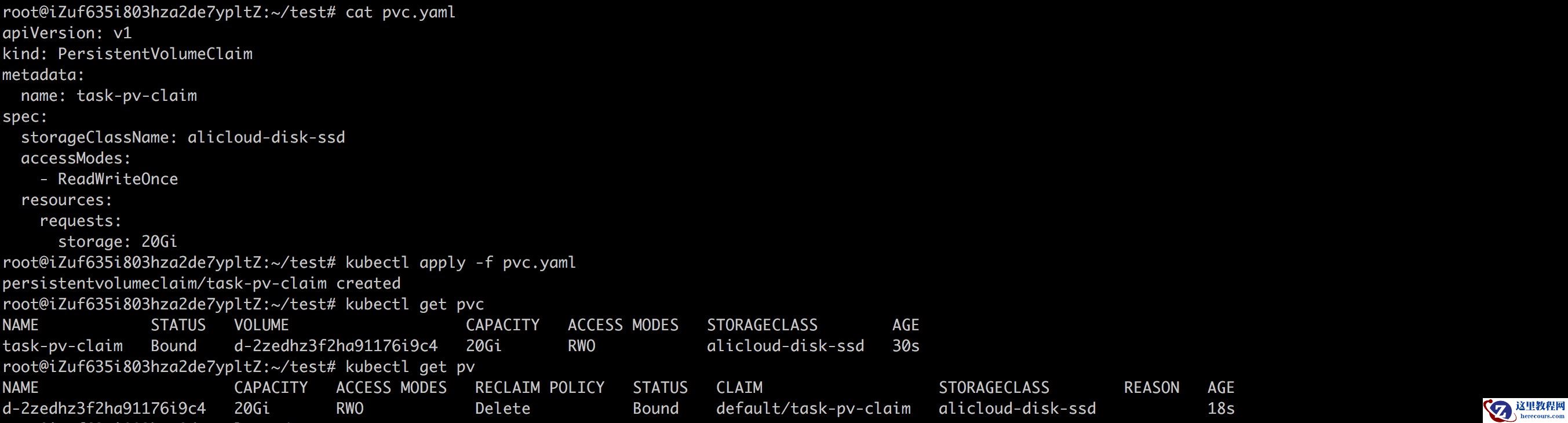The width and height of the screenshot is (1568, 423).
Task: Select the "apiVersion: v1" line
Action: 67,33
